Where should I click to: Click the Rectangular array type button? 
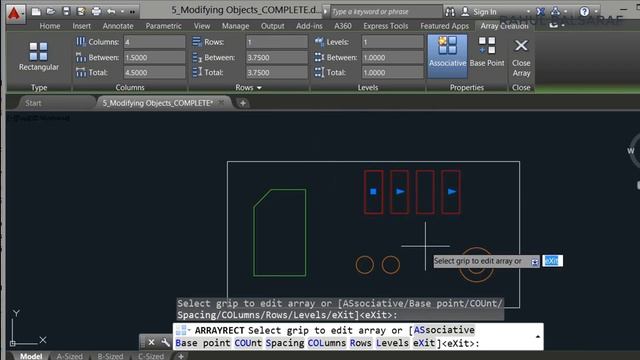[x=39, y=56]
